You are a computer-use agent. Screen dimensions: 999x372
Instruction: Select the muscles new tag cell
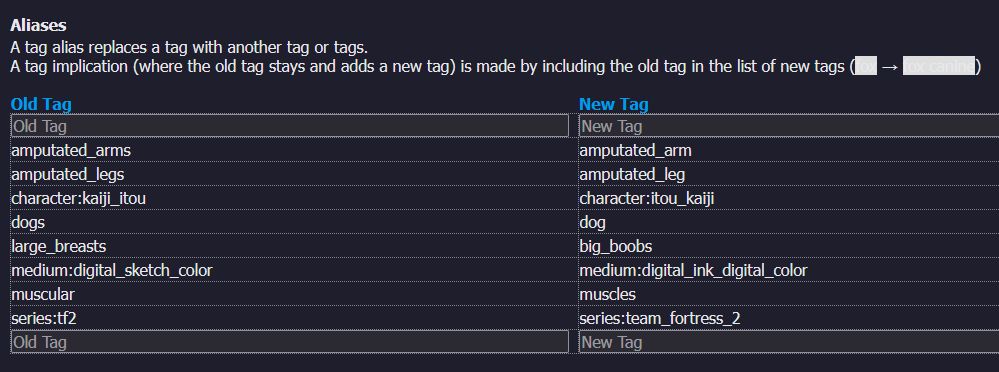(789, 294)
